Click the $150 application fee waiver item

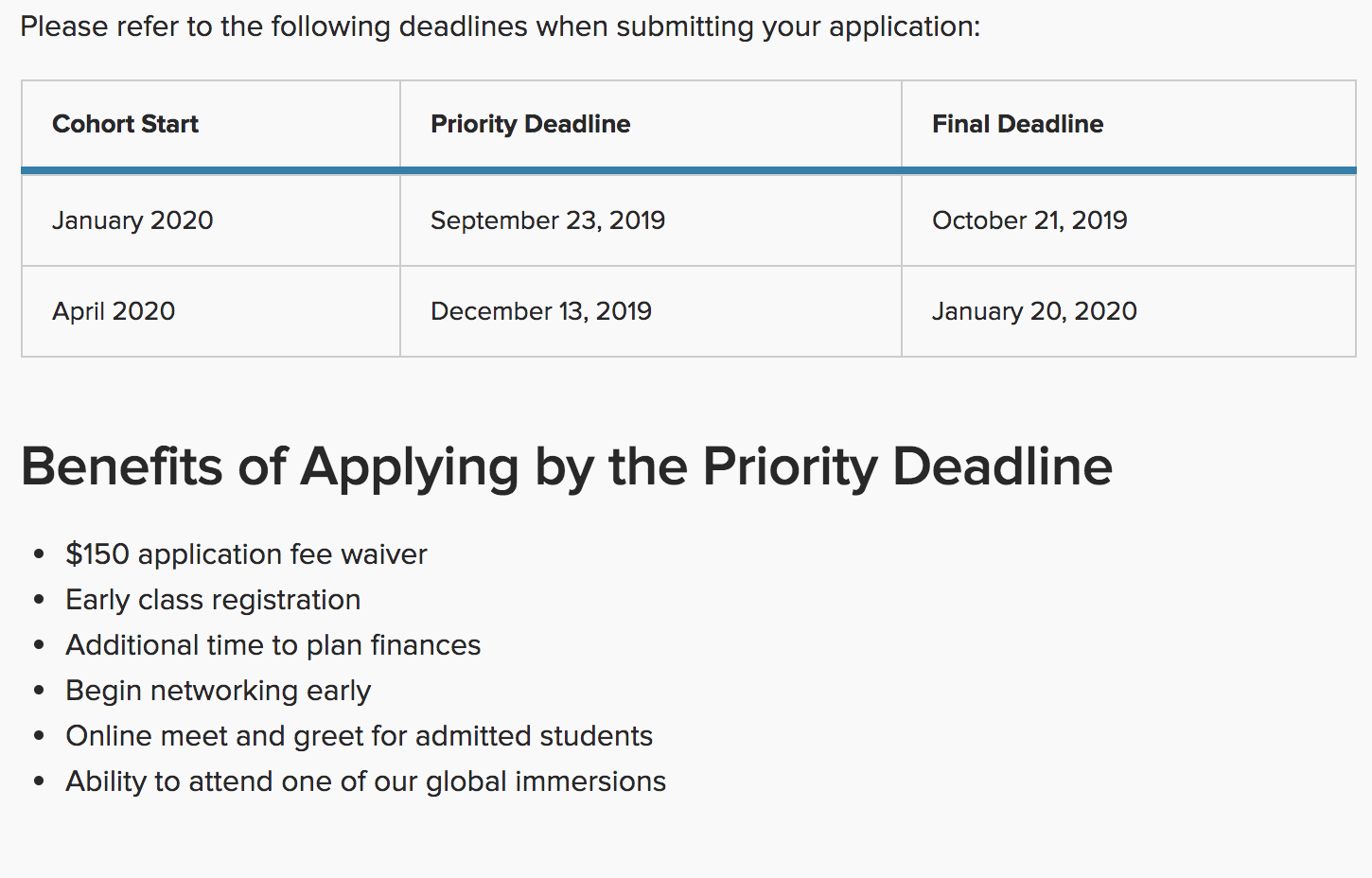point(246,554)
